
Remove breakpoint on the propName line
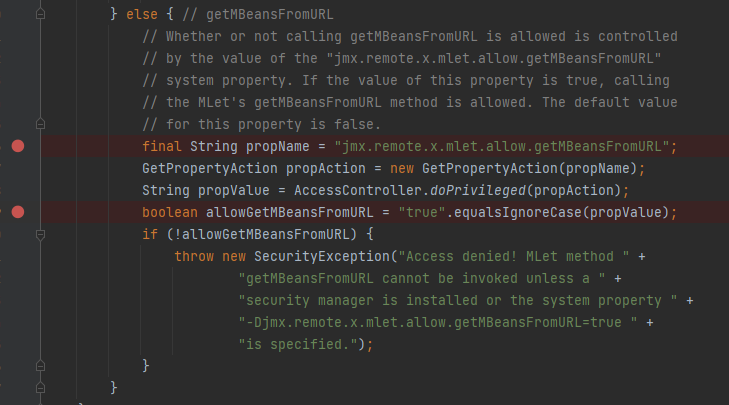17,146
